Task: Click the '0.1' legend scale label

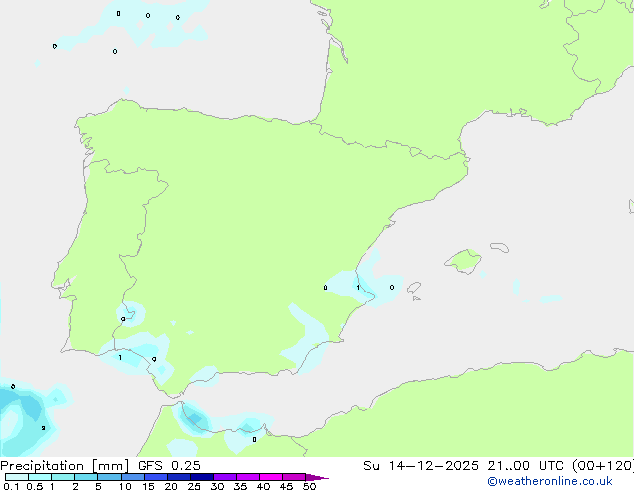Action: (11, 486)
